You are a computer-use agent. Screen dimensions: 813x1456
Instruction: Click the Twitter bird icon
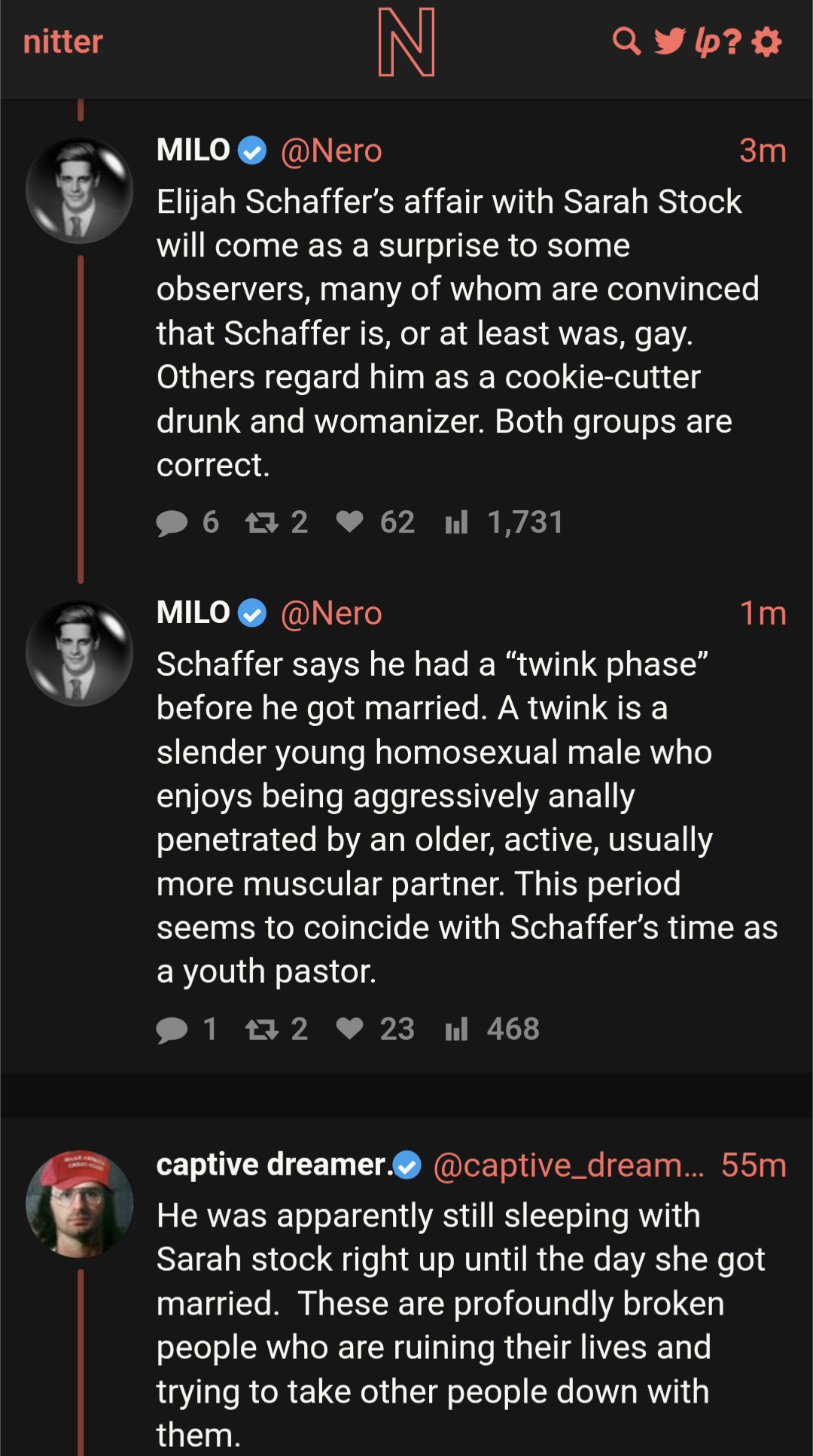(x=669, y=41)
